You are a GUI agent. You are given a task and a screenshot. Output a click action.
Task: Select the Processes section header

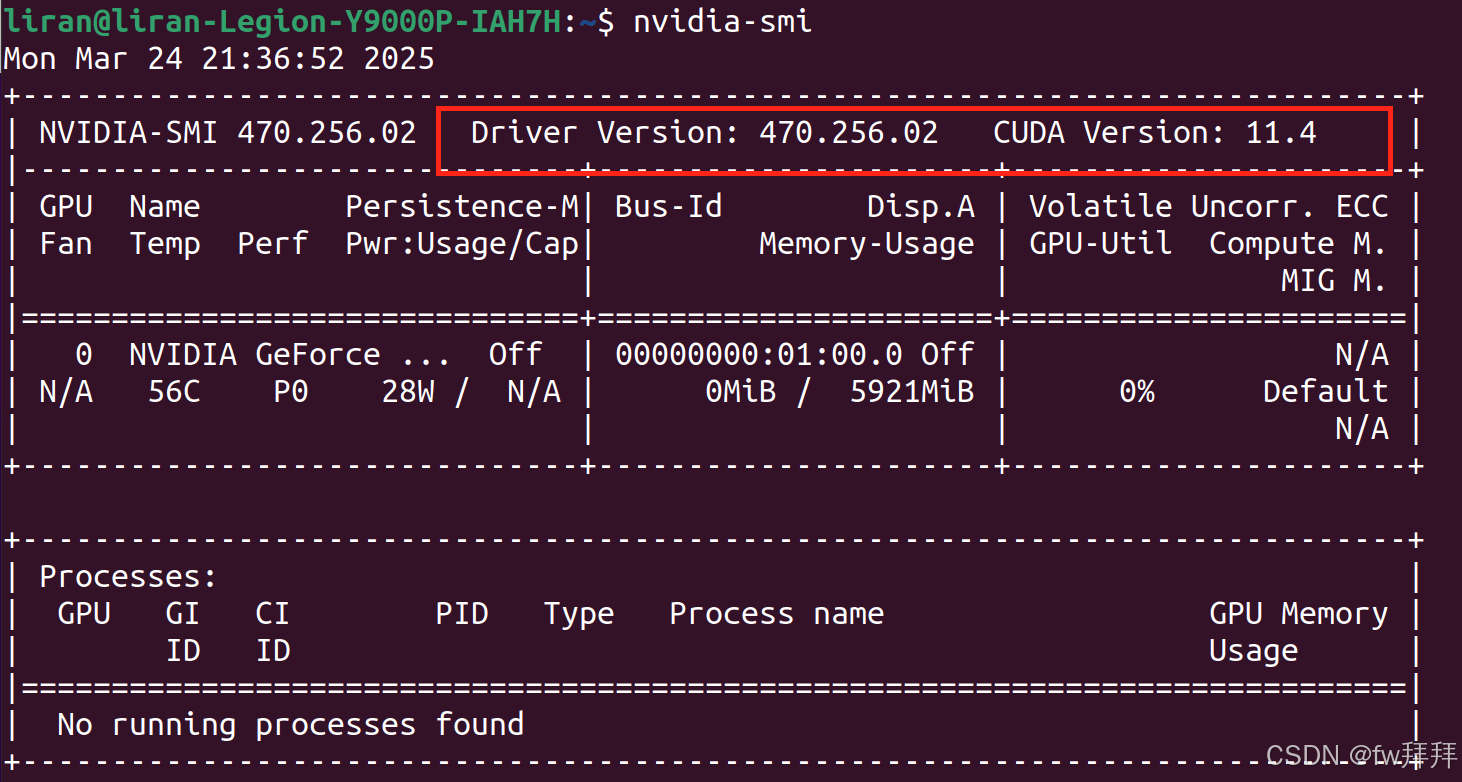point(127,576)
